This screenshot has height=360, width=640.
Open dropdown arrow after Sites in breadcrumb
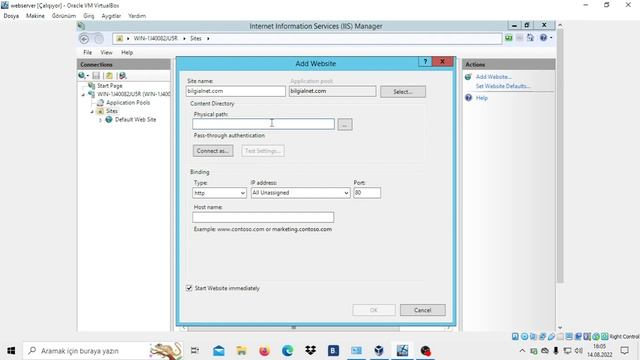[x=208, y=39]
